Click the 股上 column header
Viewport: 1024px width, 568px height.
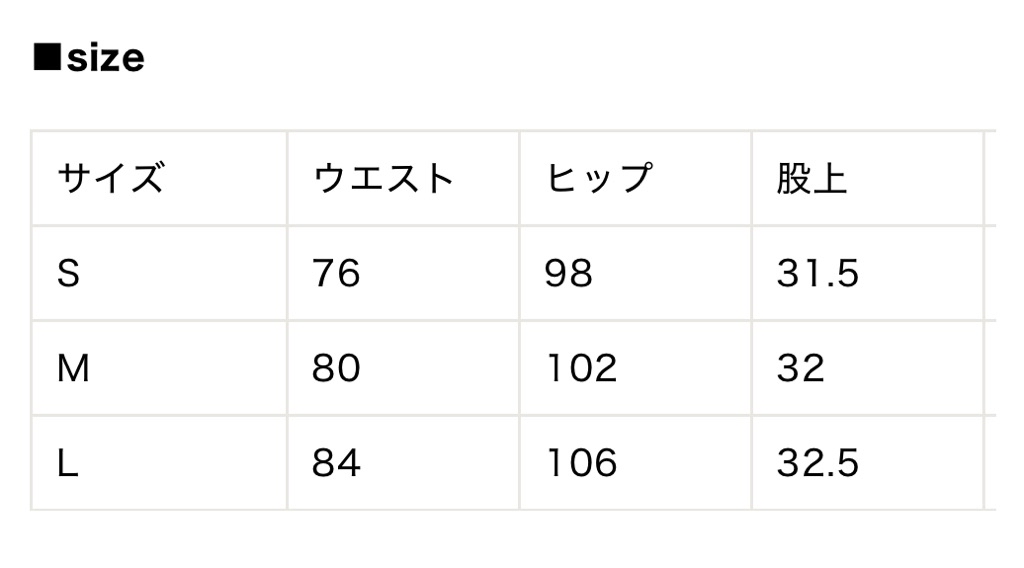click(812, 178)
